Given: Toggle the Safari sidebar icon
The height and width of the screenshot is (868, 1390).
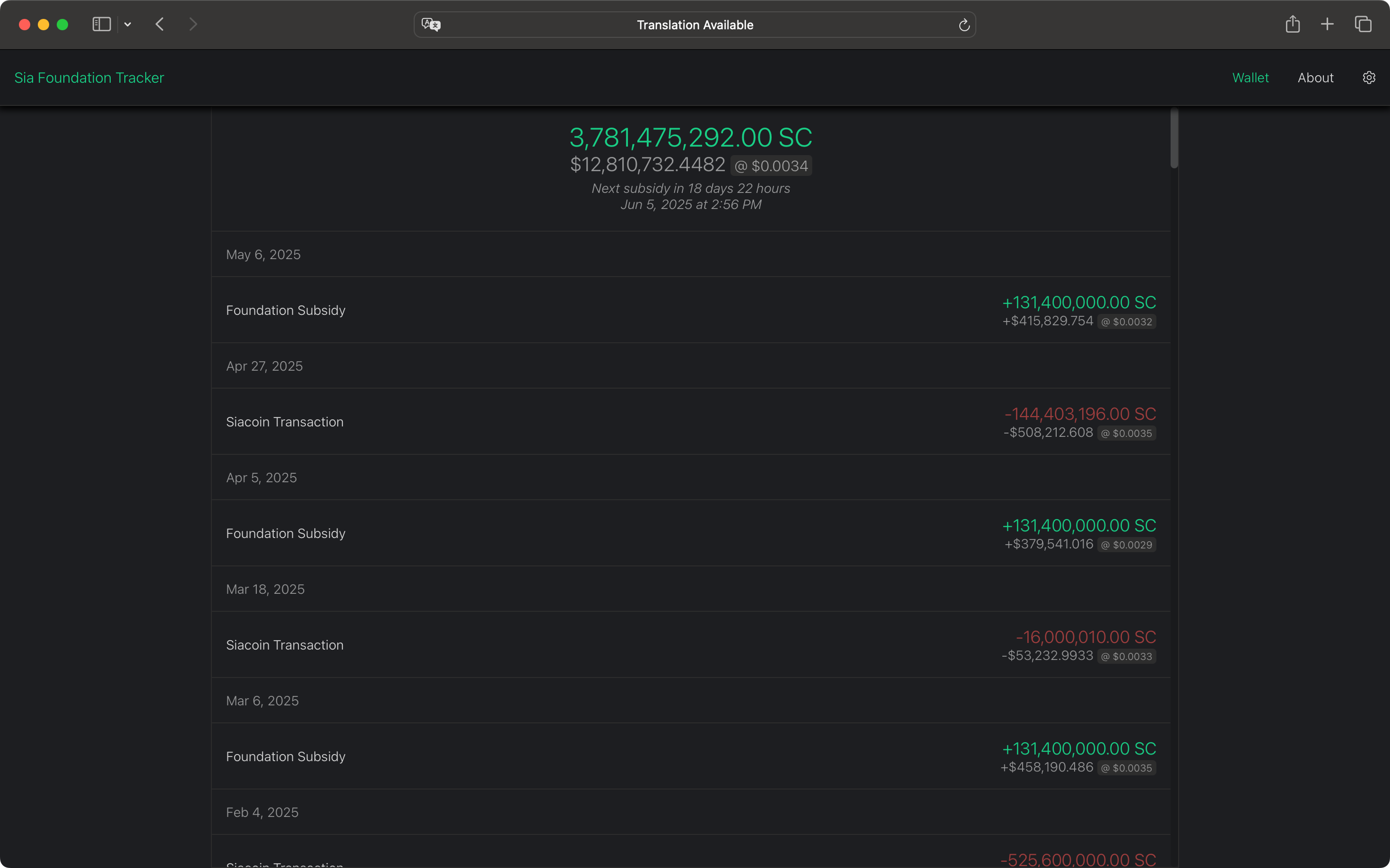Looking at the screenshot, I should tap(102, 24).
